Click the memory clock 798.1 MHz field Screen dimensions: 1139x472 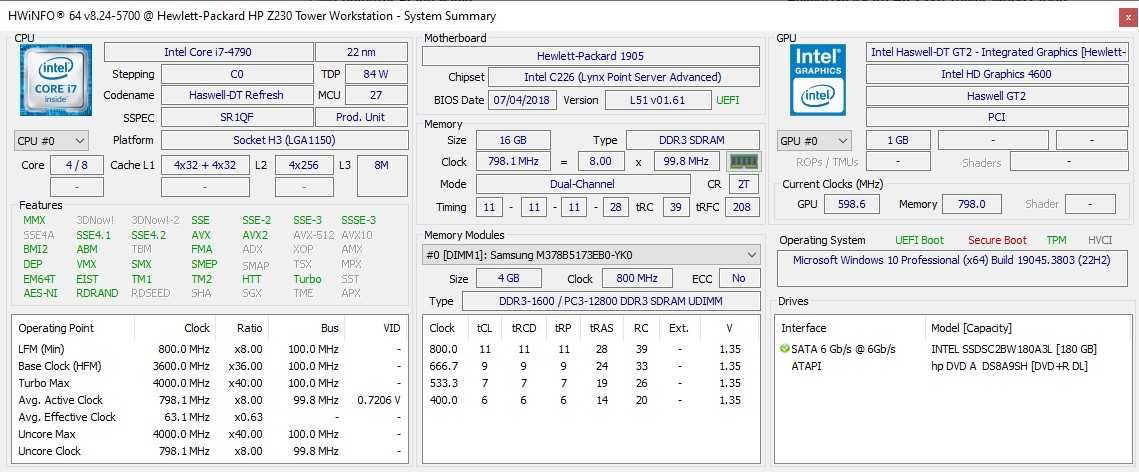[513, 161]
